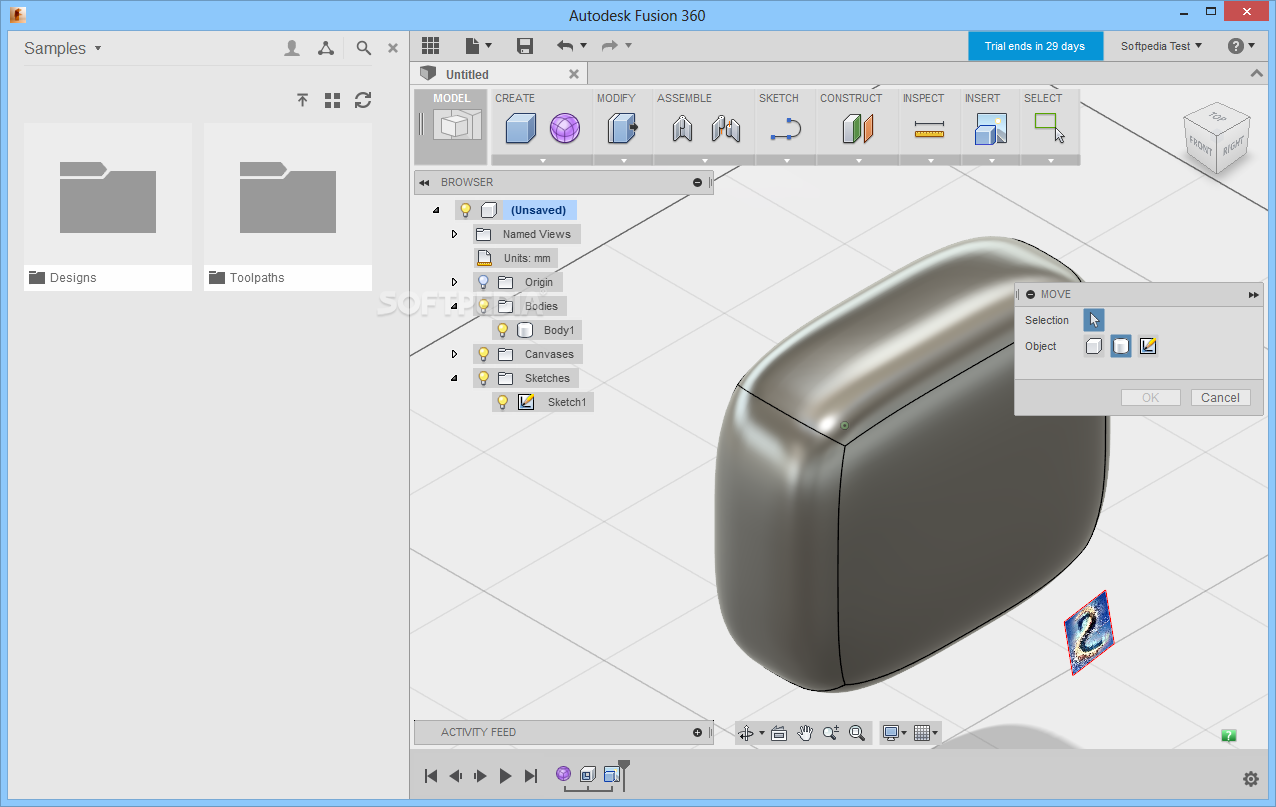Click the Save floppy disk icon
1276x807 pixels.
point(525,46)
